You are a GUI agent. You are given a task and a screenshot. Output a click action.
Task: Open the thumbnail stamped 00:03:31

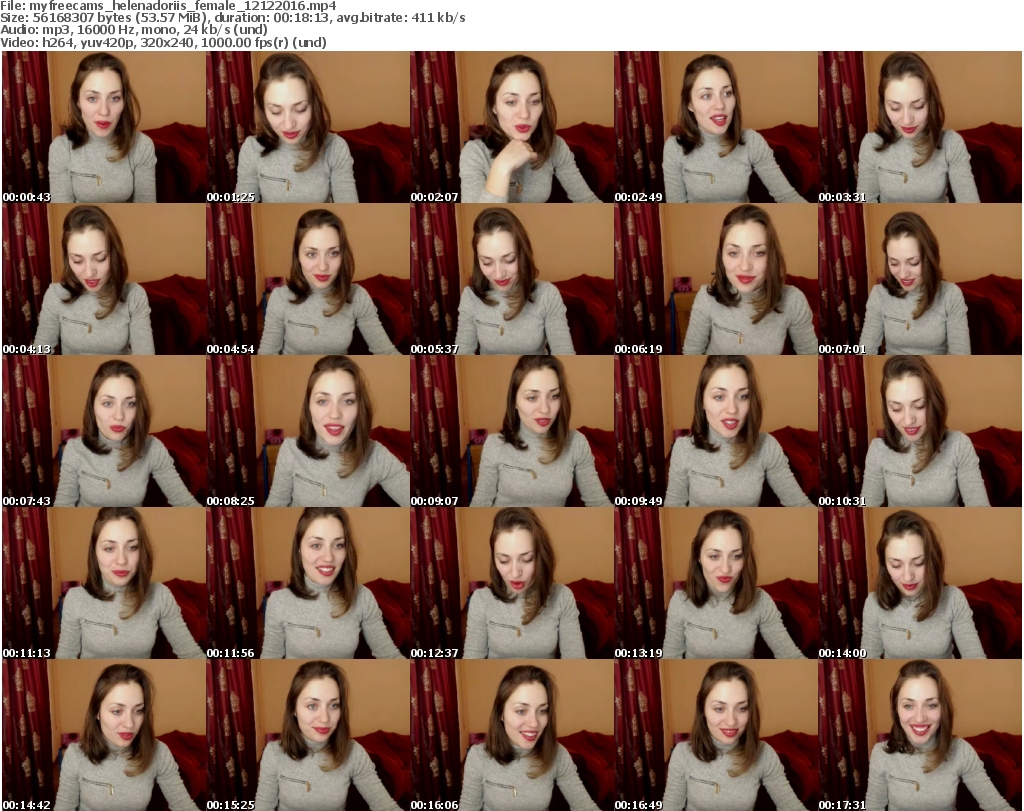coord(920,127)
